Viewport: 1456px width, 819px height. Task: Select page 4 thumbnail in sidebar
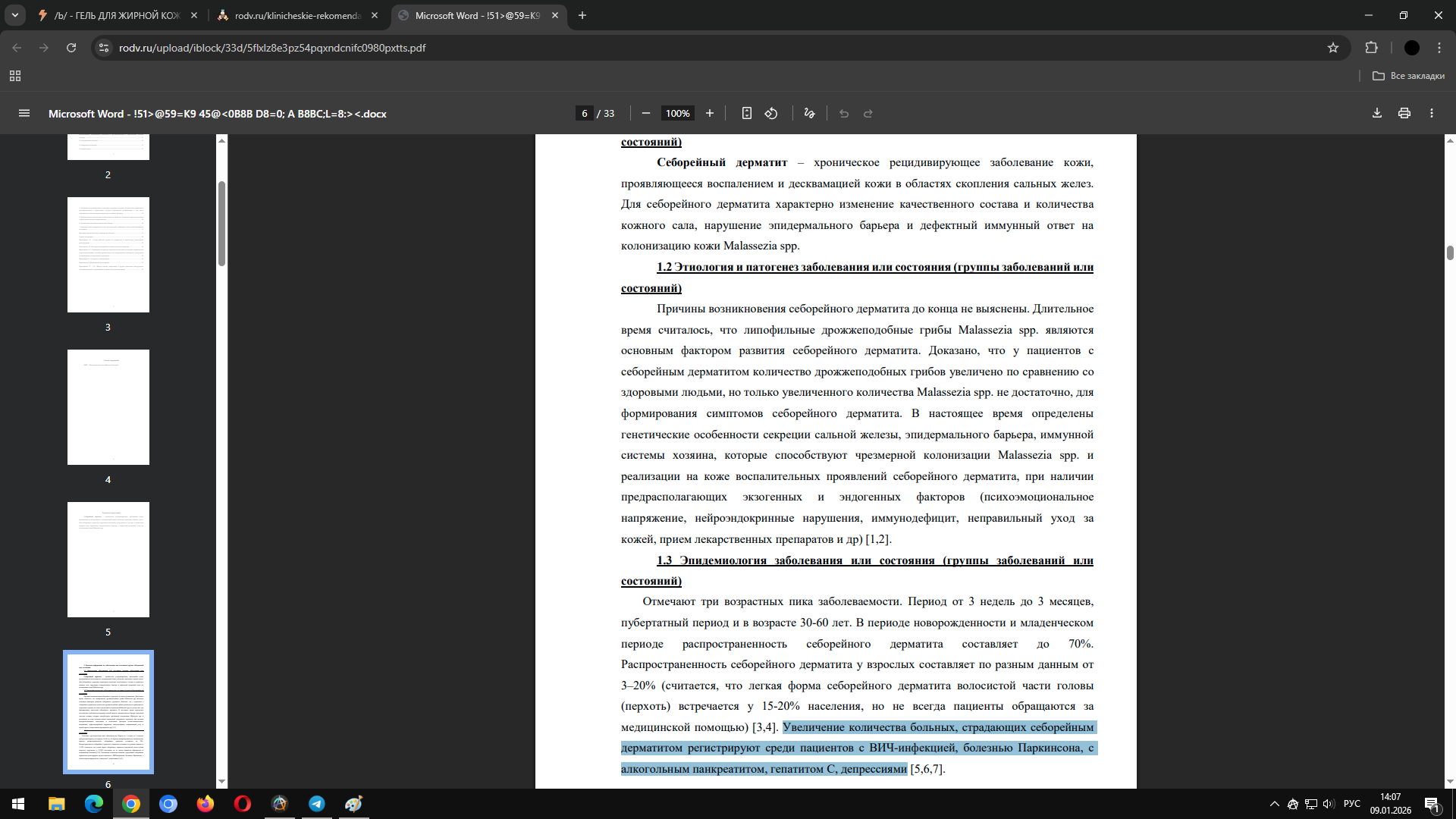click(108, 407)
